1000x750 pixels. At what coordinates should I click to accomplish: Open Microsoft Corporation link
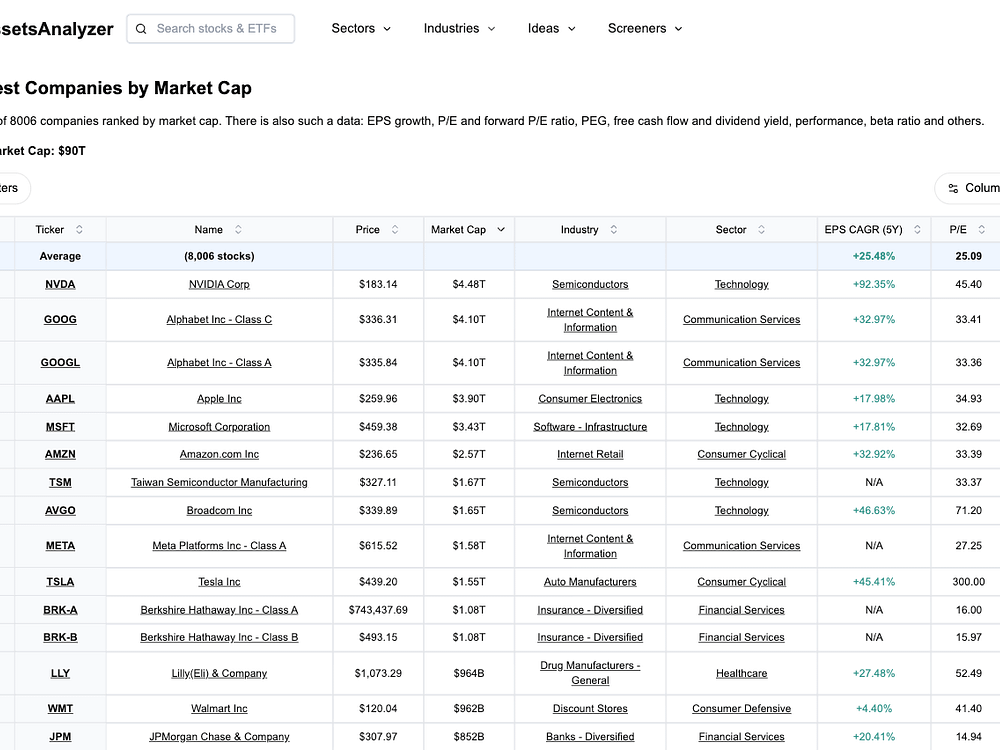coord(219,427)
